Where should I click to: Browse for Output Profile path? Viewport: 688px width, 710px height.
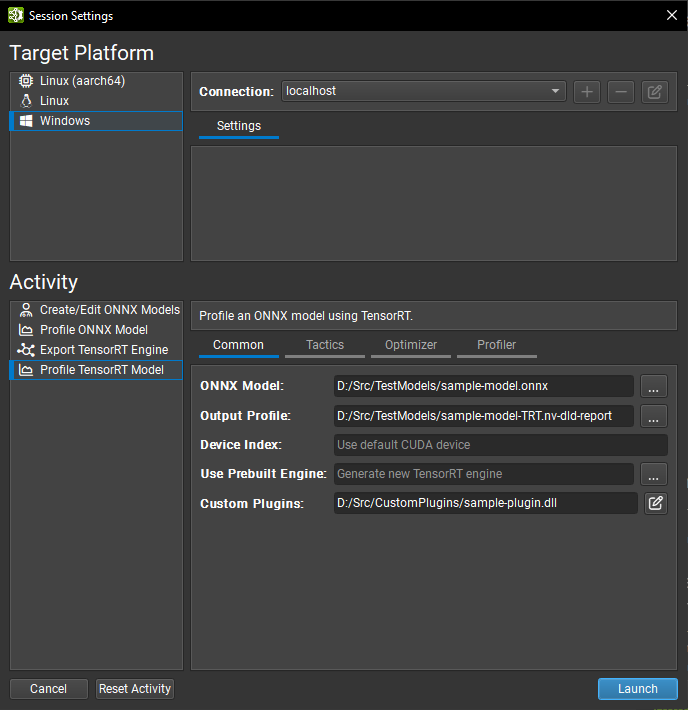(x=654, y=416)
